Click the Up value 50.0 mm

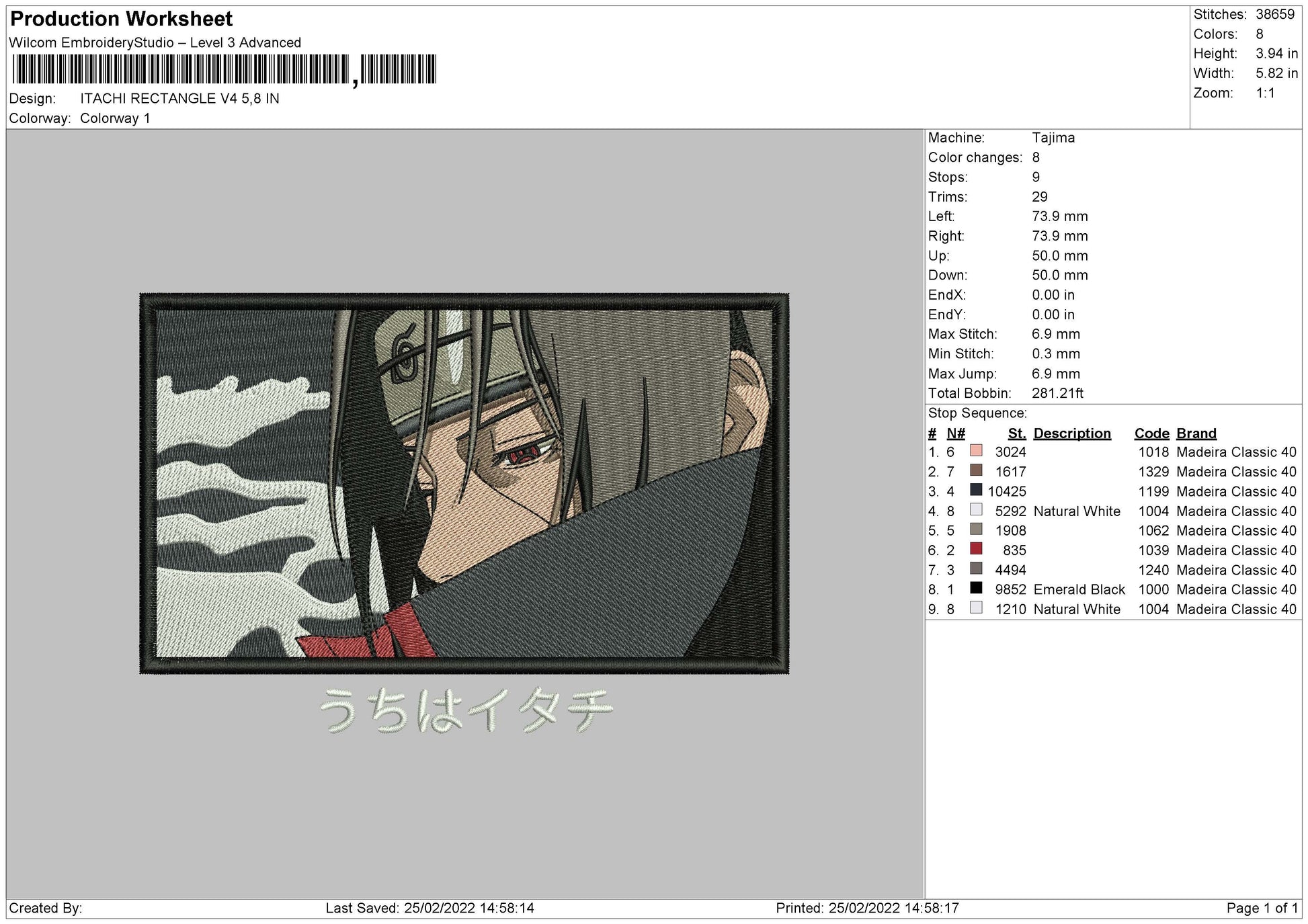click(1060, 255)
